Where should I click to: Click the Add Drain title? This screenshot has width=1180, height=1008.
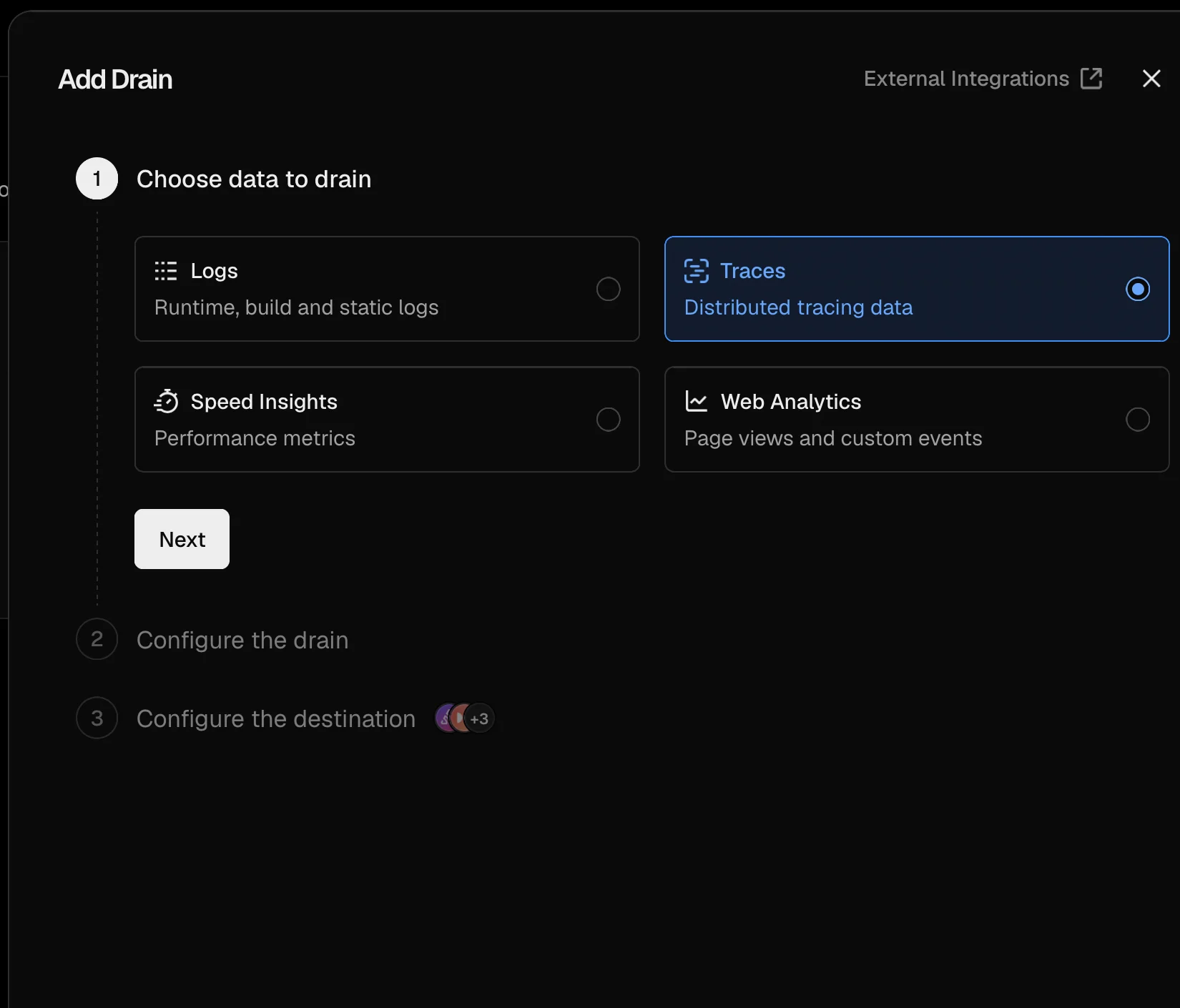115,79
